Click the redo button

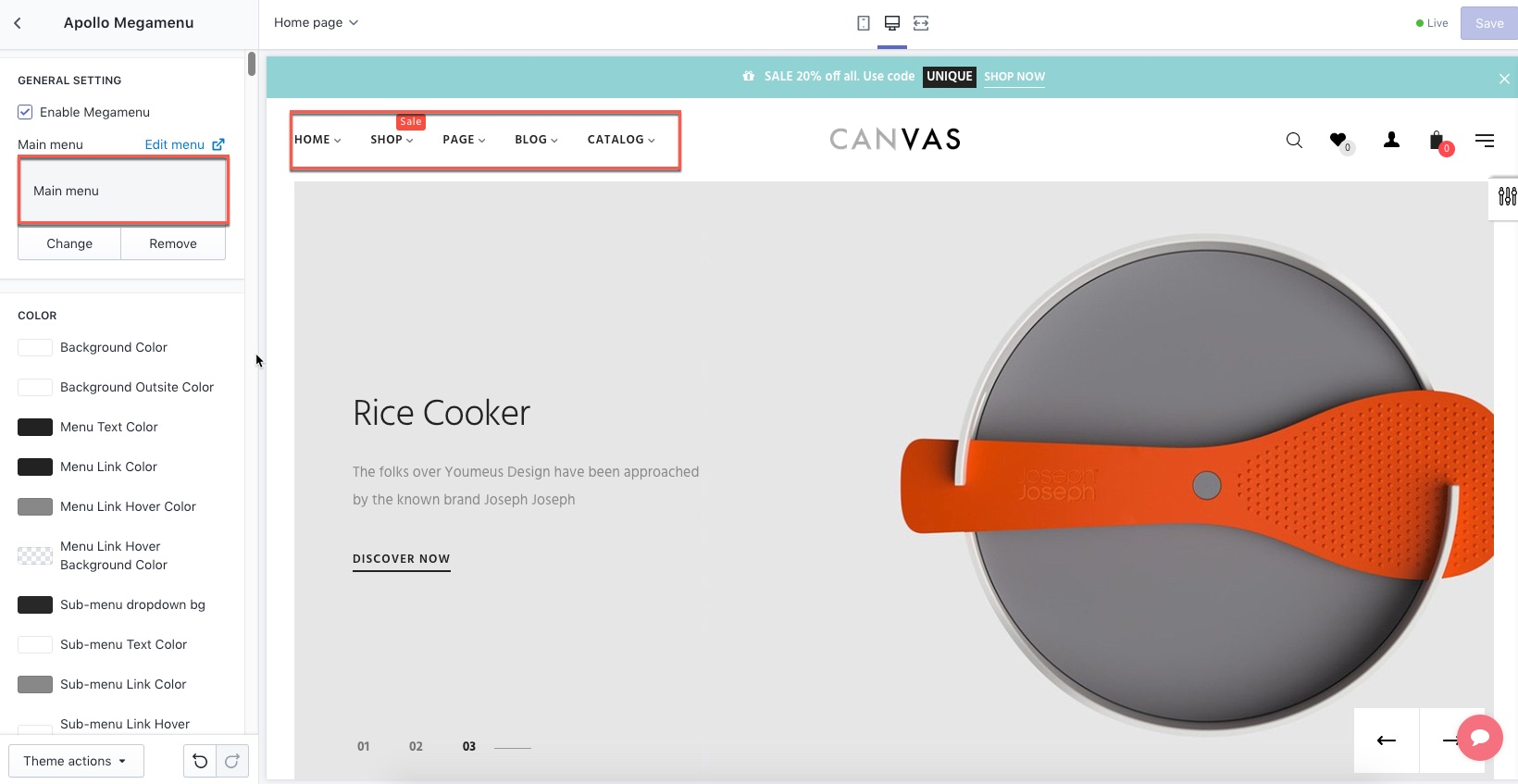click(232, 761)
